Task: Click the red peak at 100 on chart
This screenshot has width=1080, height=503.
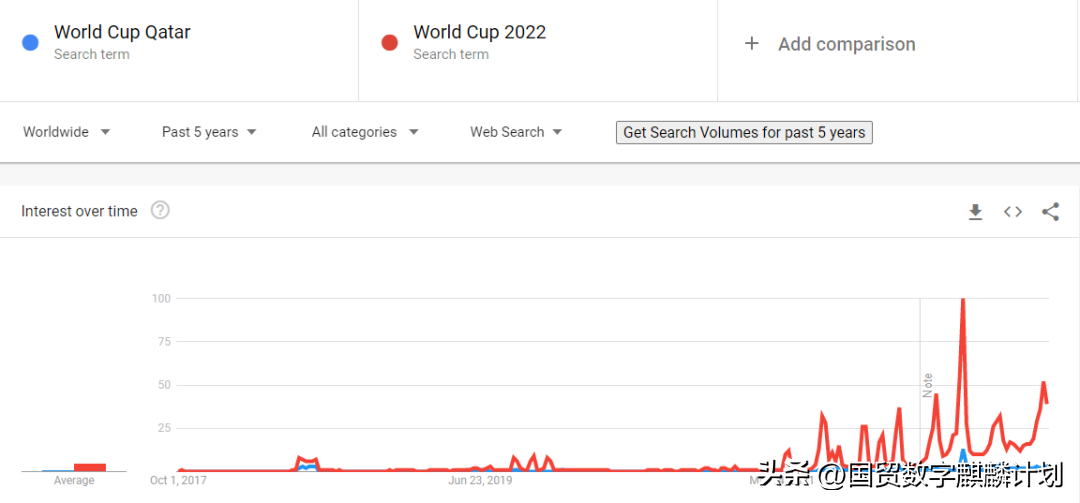Action: [x=962, y=300]
